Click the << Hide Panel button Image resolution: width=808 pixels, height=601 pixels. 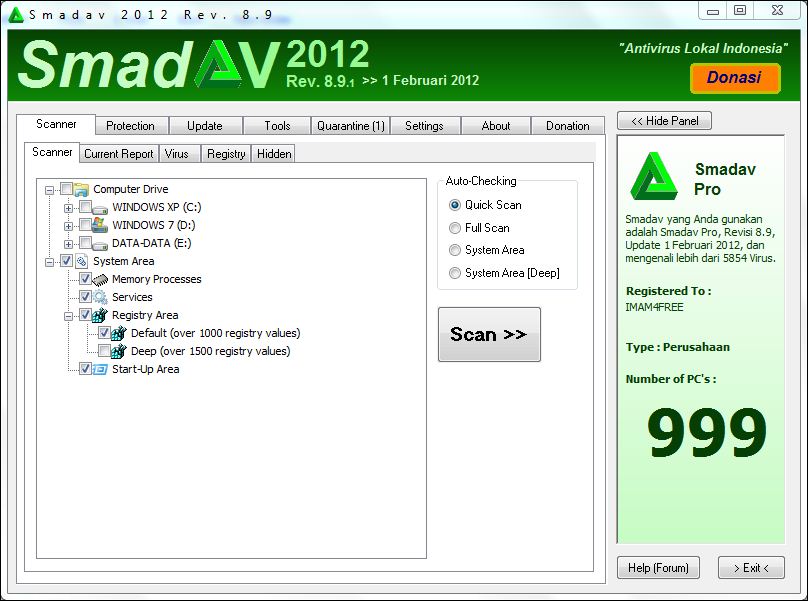point(664,121)
